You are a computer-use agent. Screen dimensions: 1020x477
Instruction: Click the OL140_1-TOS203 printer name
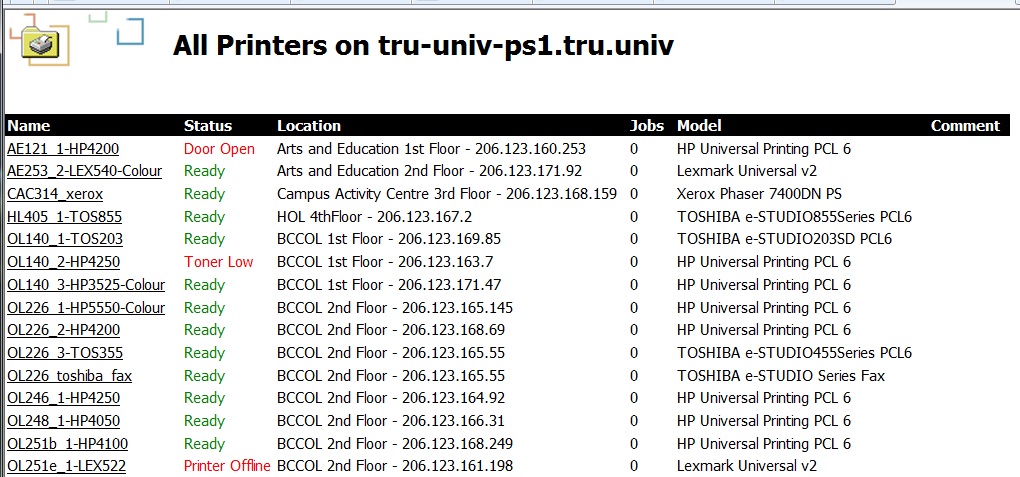(x=65, y=239)
